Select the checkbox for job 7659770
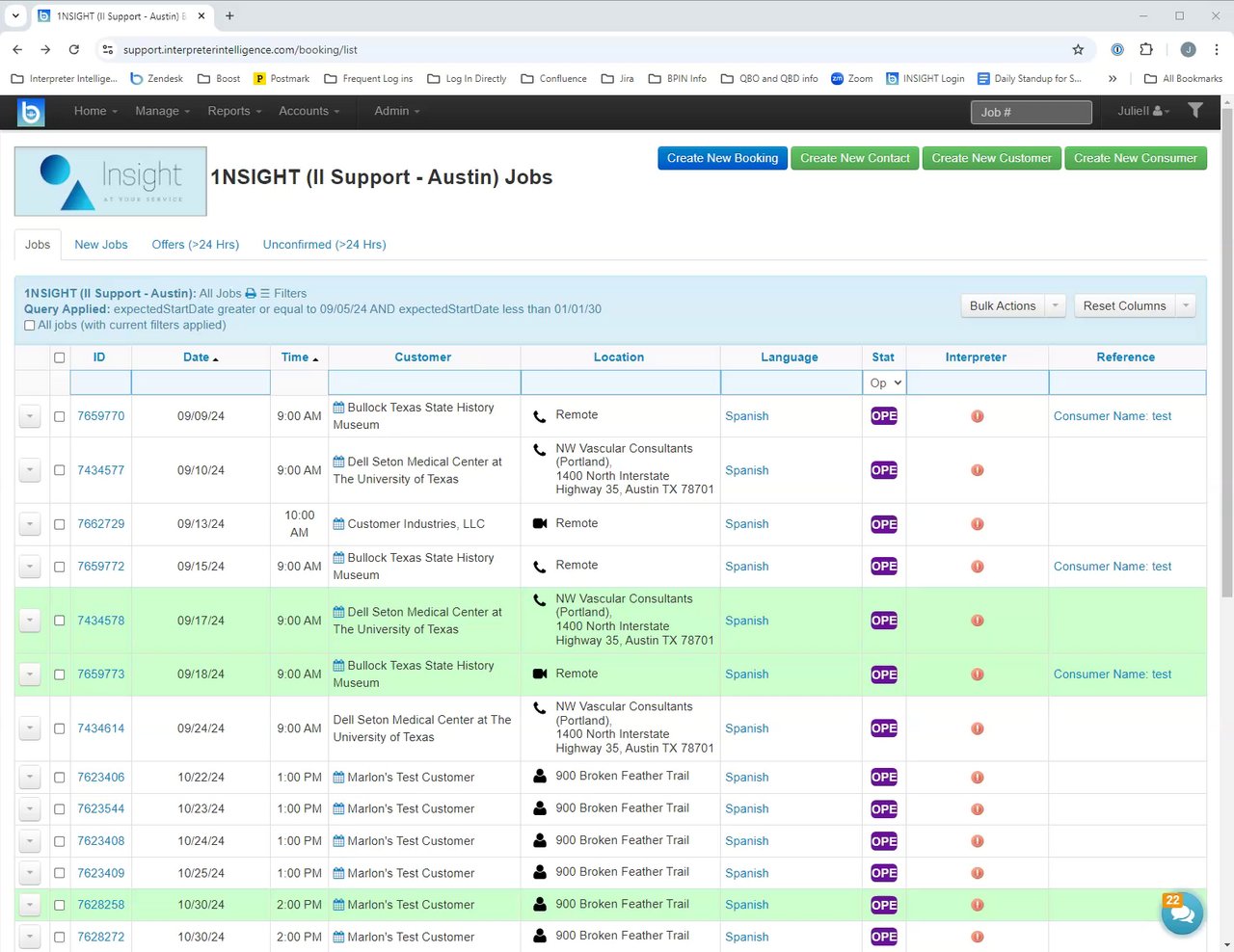Image resolution: width=1234 pixels, height=952 pixels. 60,416
